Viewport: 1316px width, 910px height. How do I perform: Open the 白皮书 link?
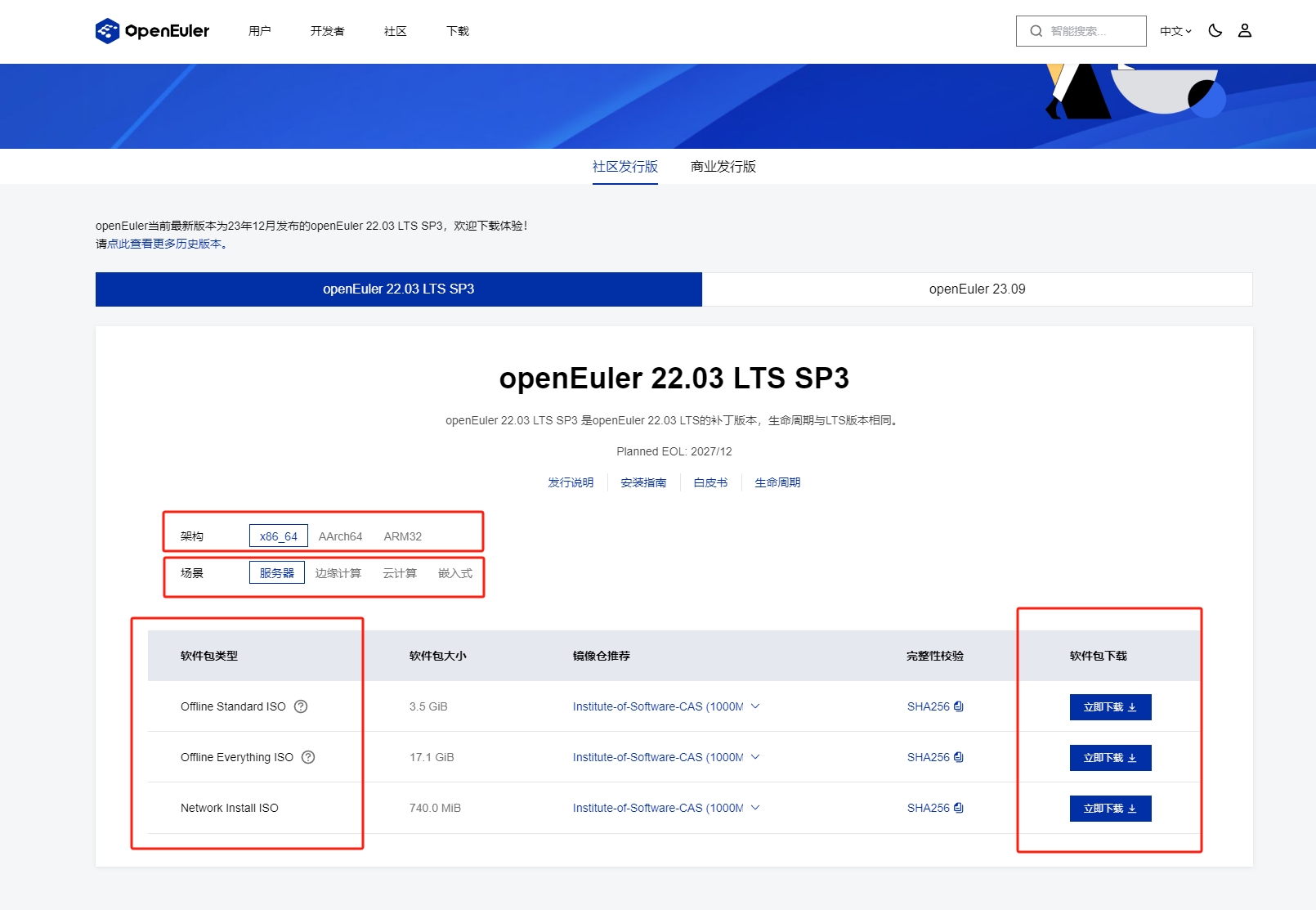coord(710,482)
